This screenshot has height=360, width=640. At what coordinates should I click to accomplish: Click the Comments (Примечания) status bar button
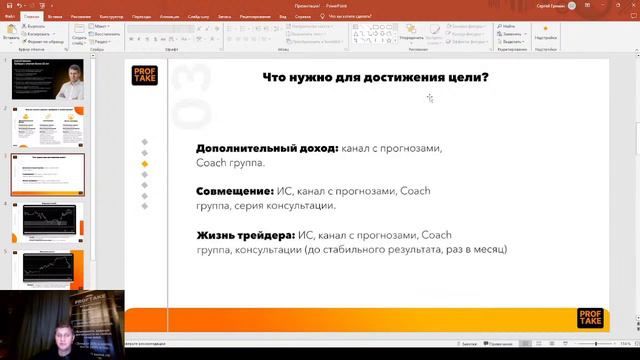498,344
